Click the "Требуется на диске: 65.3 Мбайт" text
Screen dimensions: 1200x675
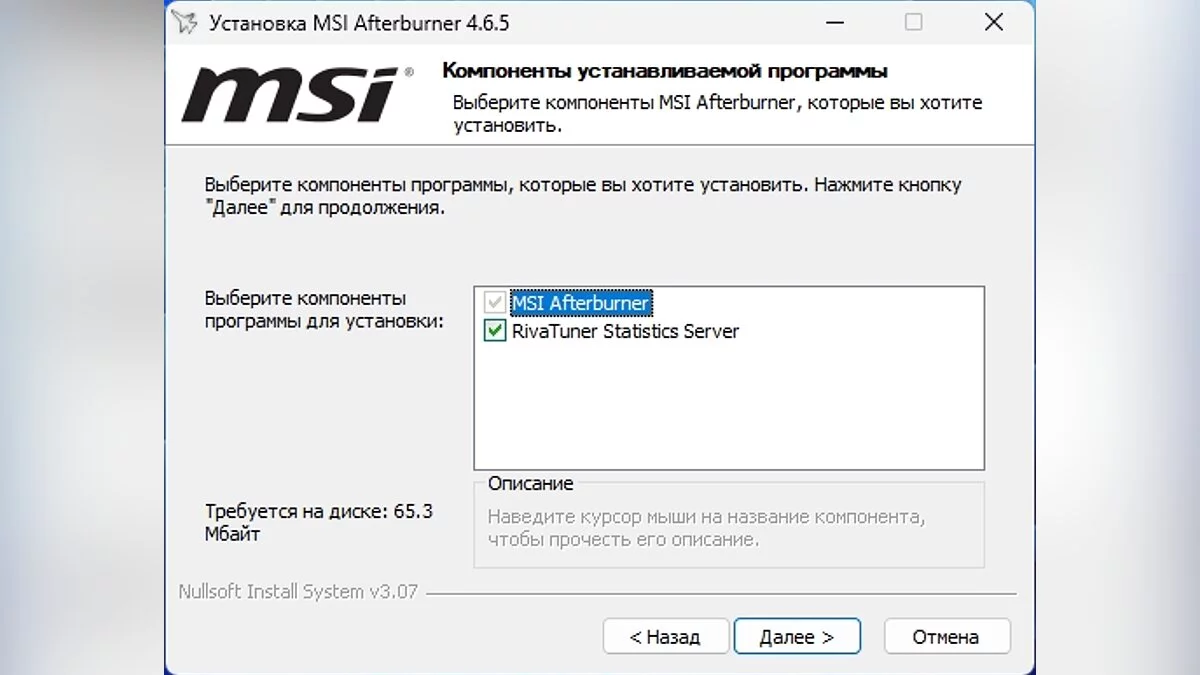pyautogui.click(x=318, y=522)
